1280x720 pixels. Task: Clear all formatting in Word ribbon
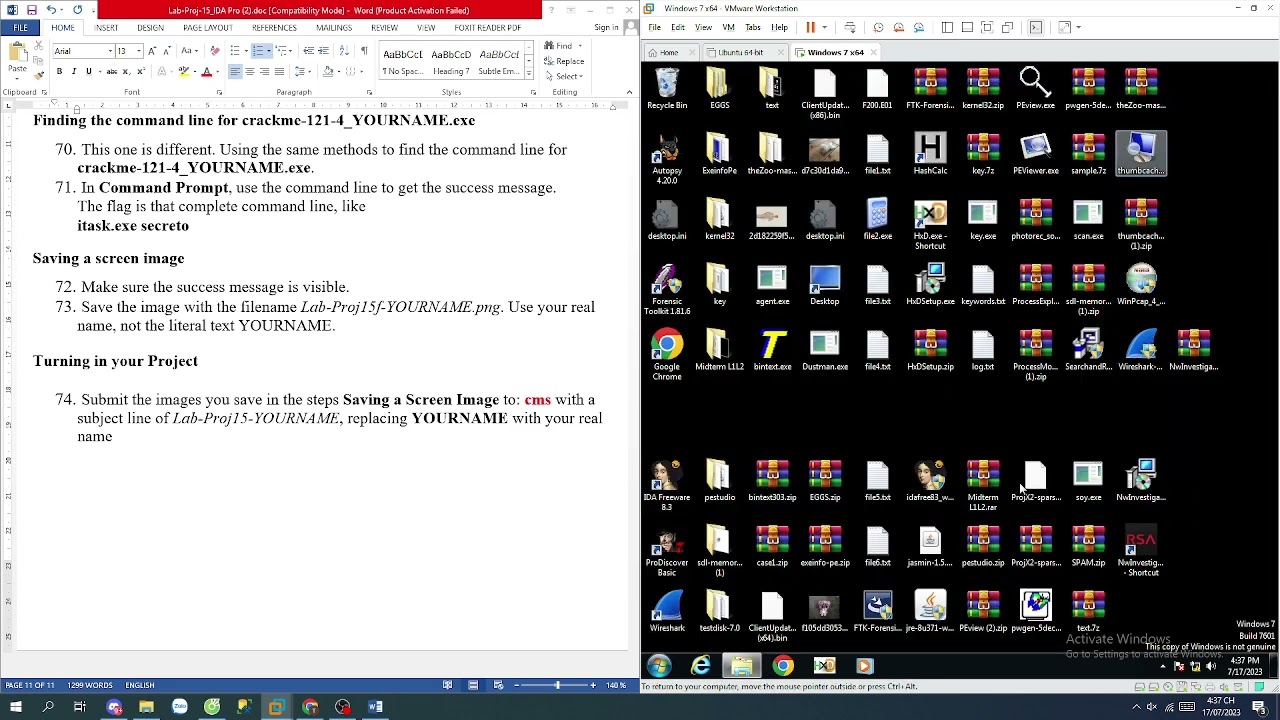(214, 51)
